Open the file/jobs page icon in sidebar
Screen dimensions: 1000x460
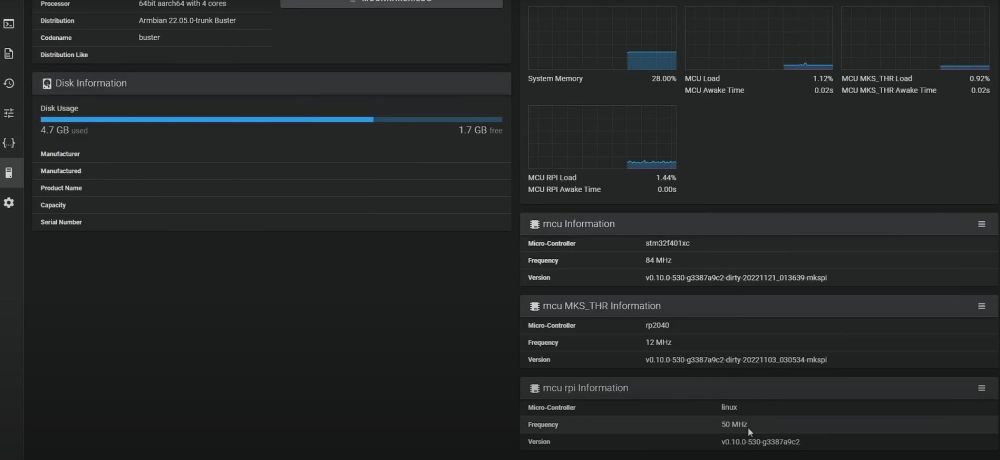click(9, 54)
